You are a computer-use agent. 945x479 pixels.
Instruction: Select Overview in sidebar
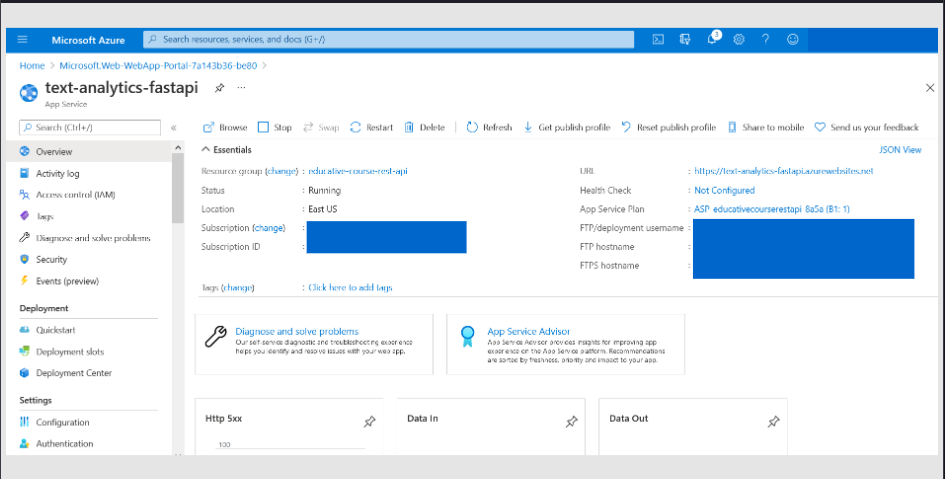(x=89, y=151)
